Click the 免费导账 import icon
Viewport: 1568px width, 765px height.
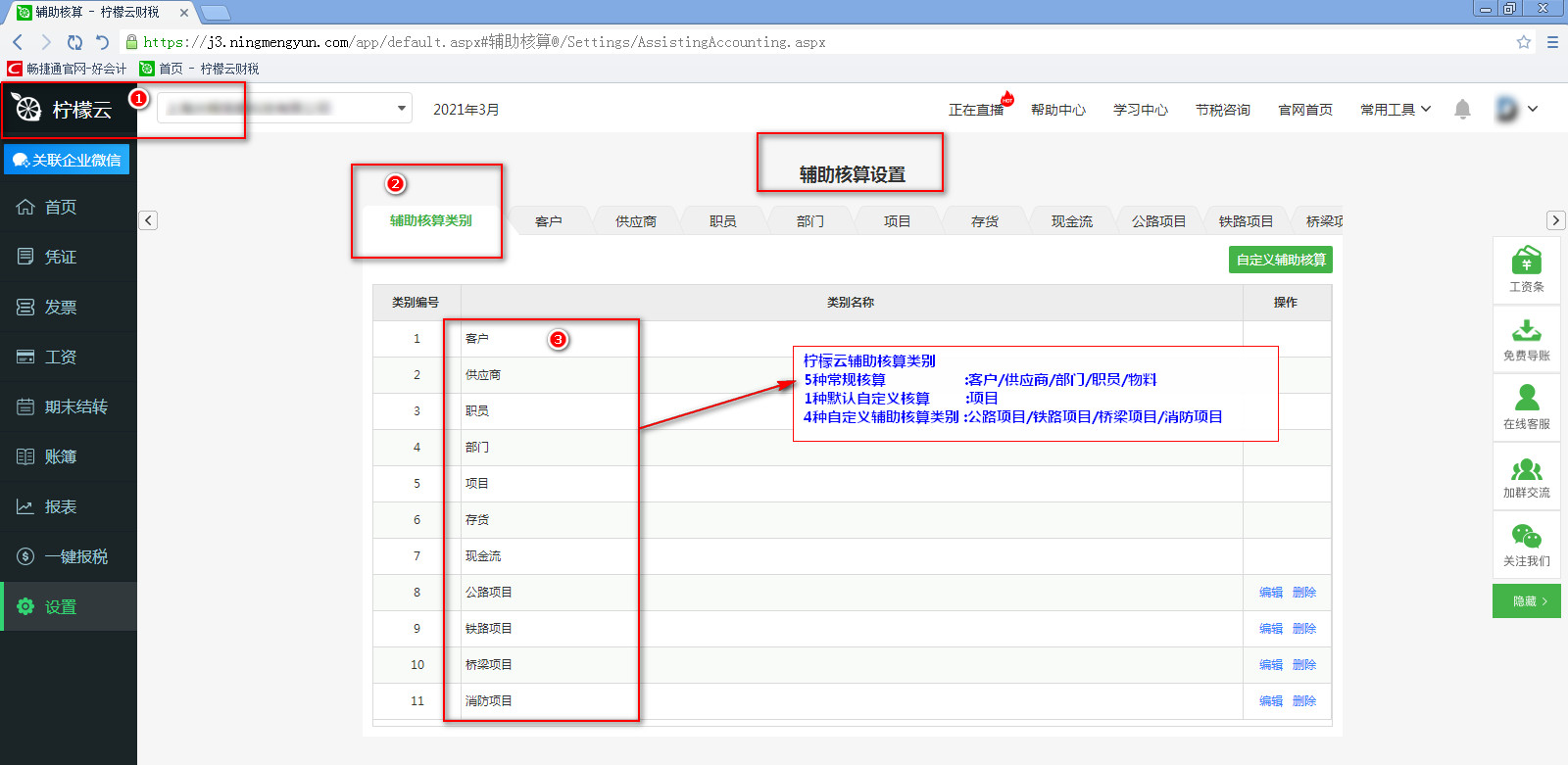[1526, 331]
